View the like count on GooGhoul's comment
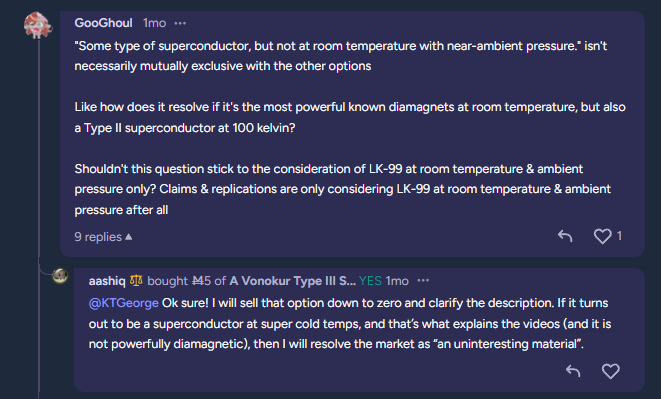The width and height of the screenshot is (661, 399). [x=619, y=235]
